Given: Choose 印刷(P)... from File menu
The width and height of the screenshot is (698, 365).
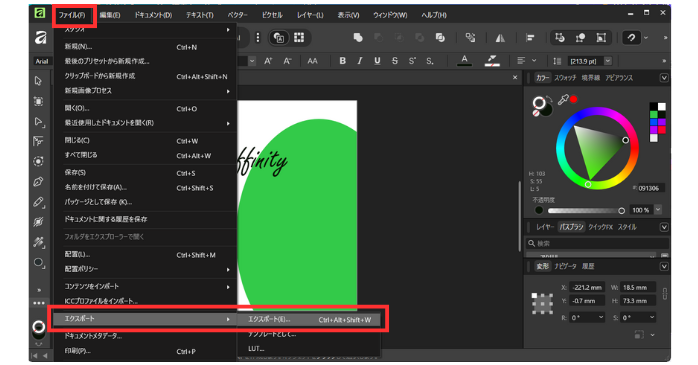Looking at the screenshot, I should [145, 351].
